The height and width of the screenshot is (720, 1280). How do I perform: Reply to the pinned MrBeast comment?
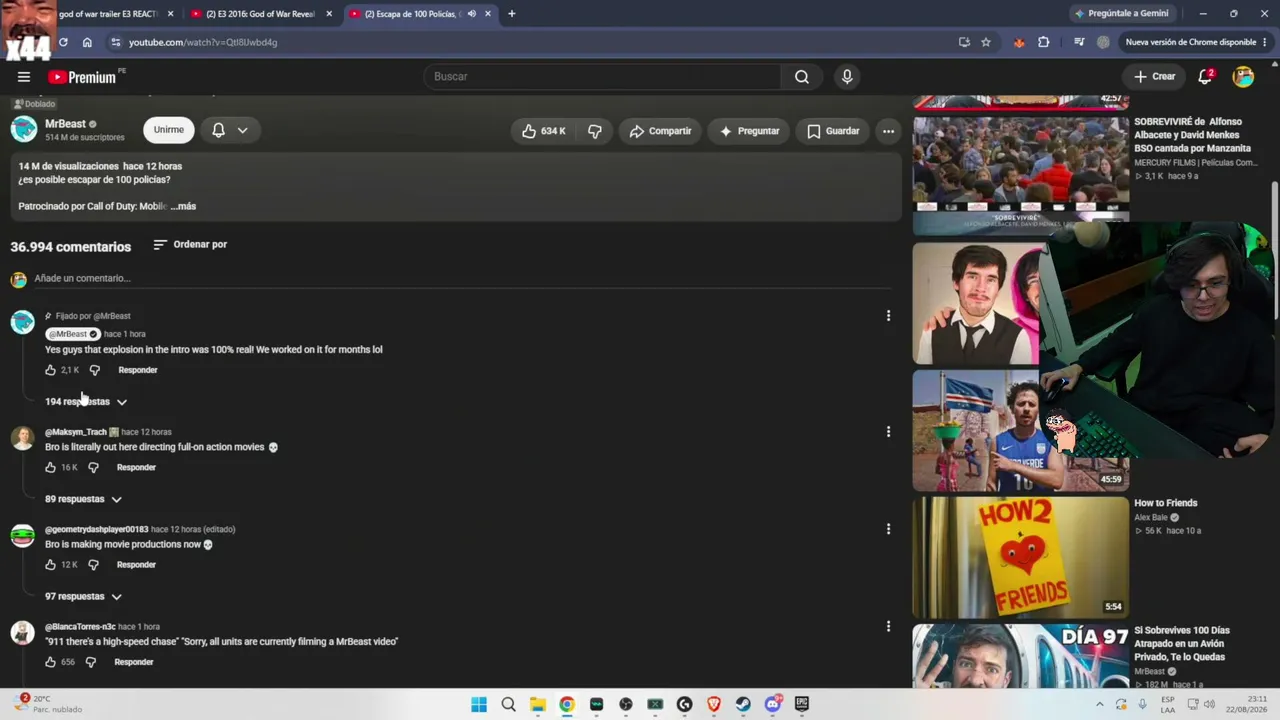[x=138, y=370]
